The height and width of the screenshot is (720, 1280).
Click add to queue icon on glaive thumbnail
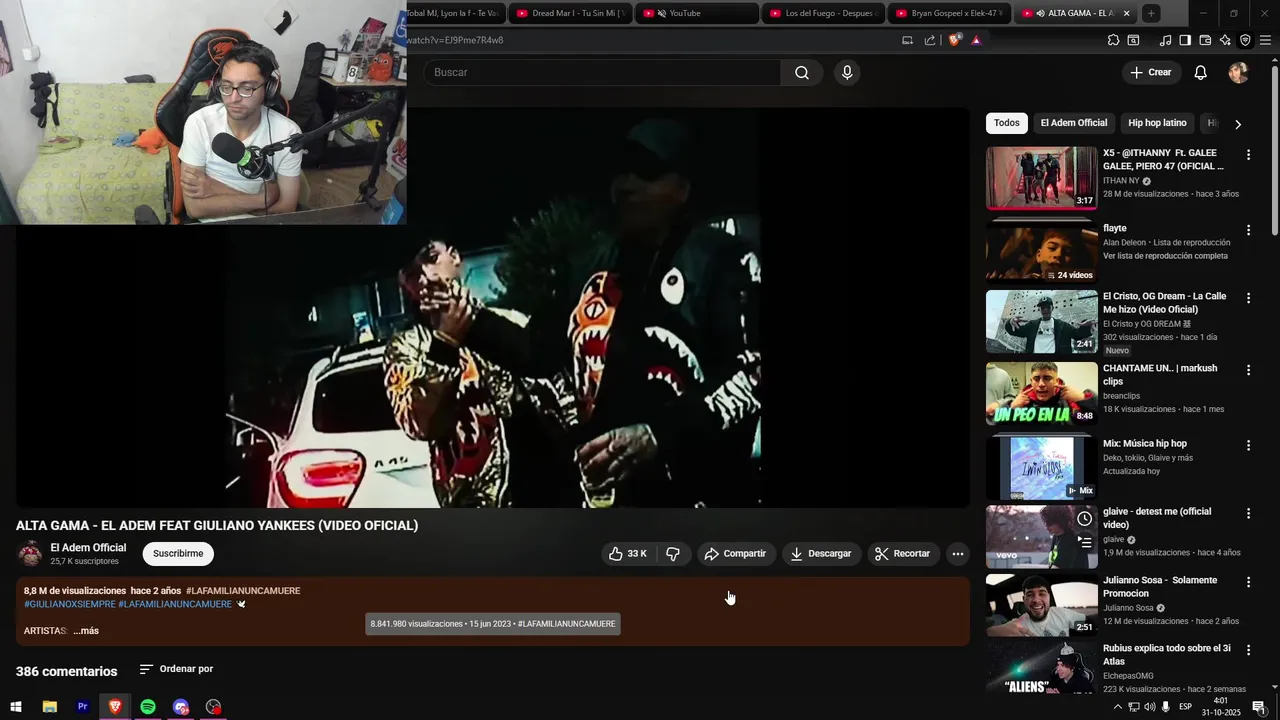tap(1084, 543)
